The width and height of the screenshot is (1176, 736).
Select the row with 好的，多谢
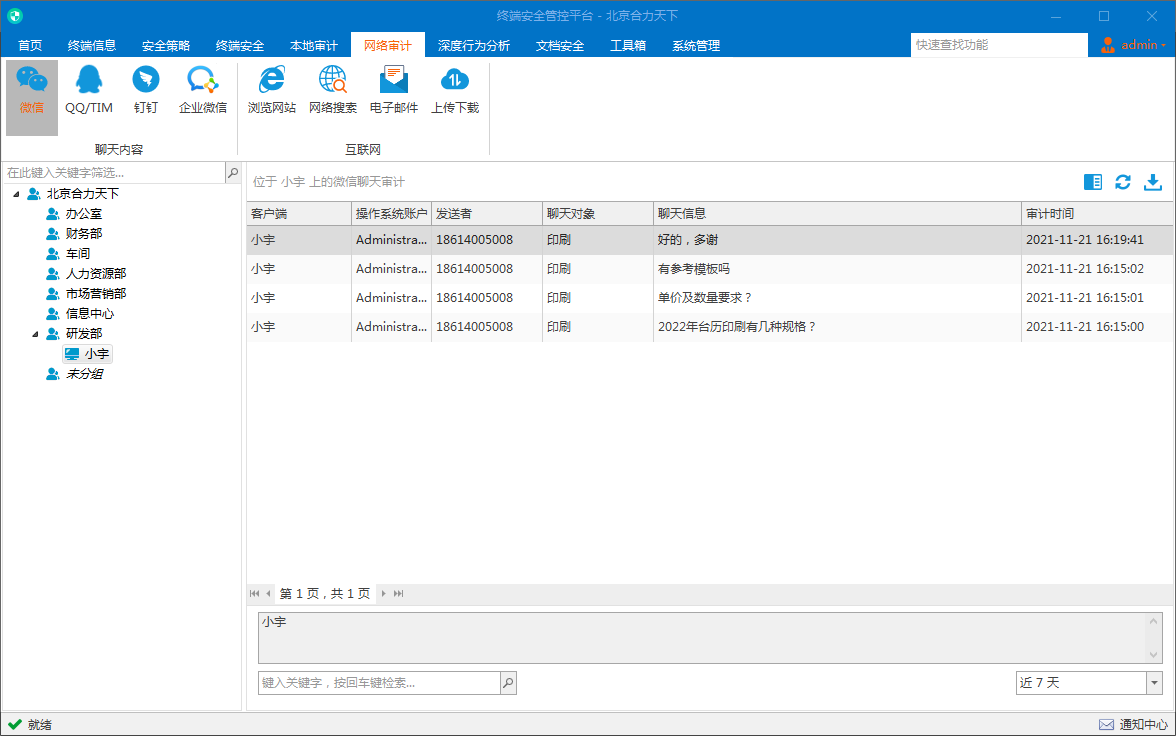coord(710,240)
